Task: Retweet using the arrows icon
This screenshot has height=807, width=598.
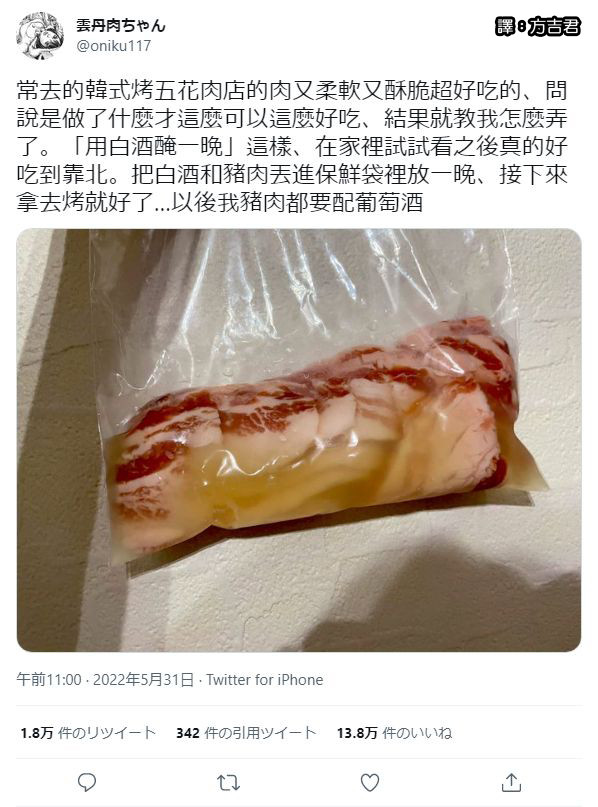Action: pos(228,783)
